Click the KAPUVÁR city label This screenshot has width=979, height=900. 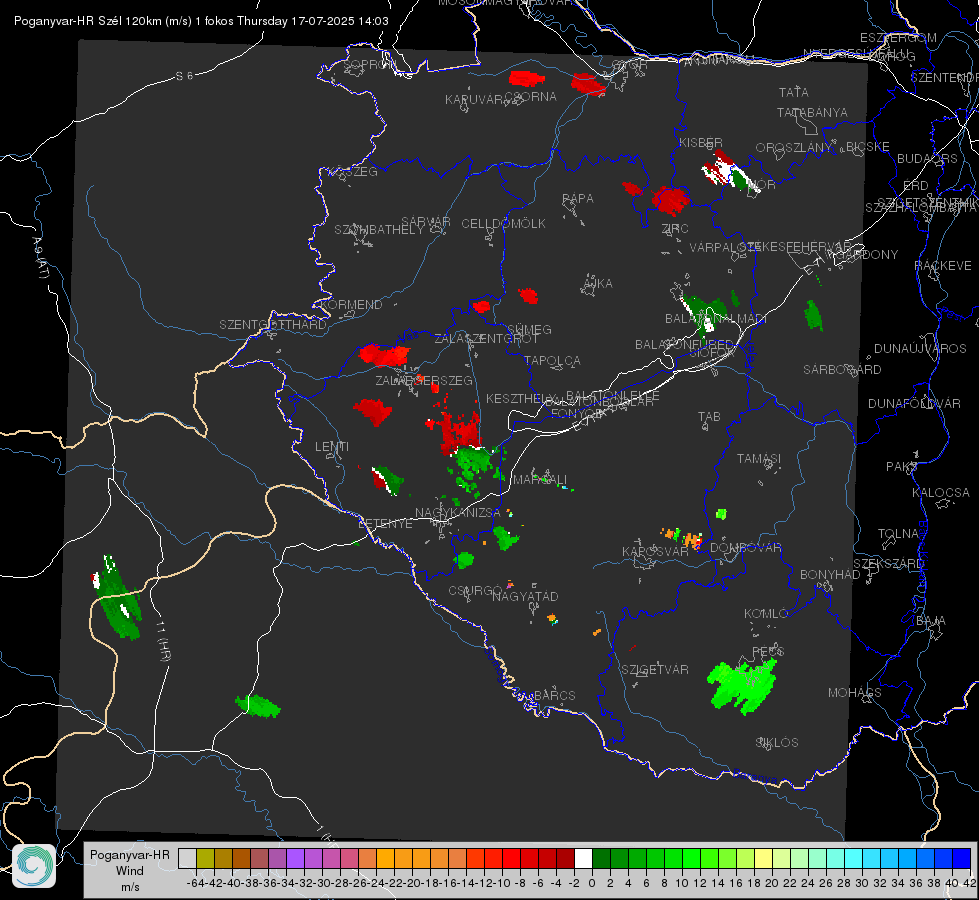tap(475, 100)
